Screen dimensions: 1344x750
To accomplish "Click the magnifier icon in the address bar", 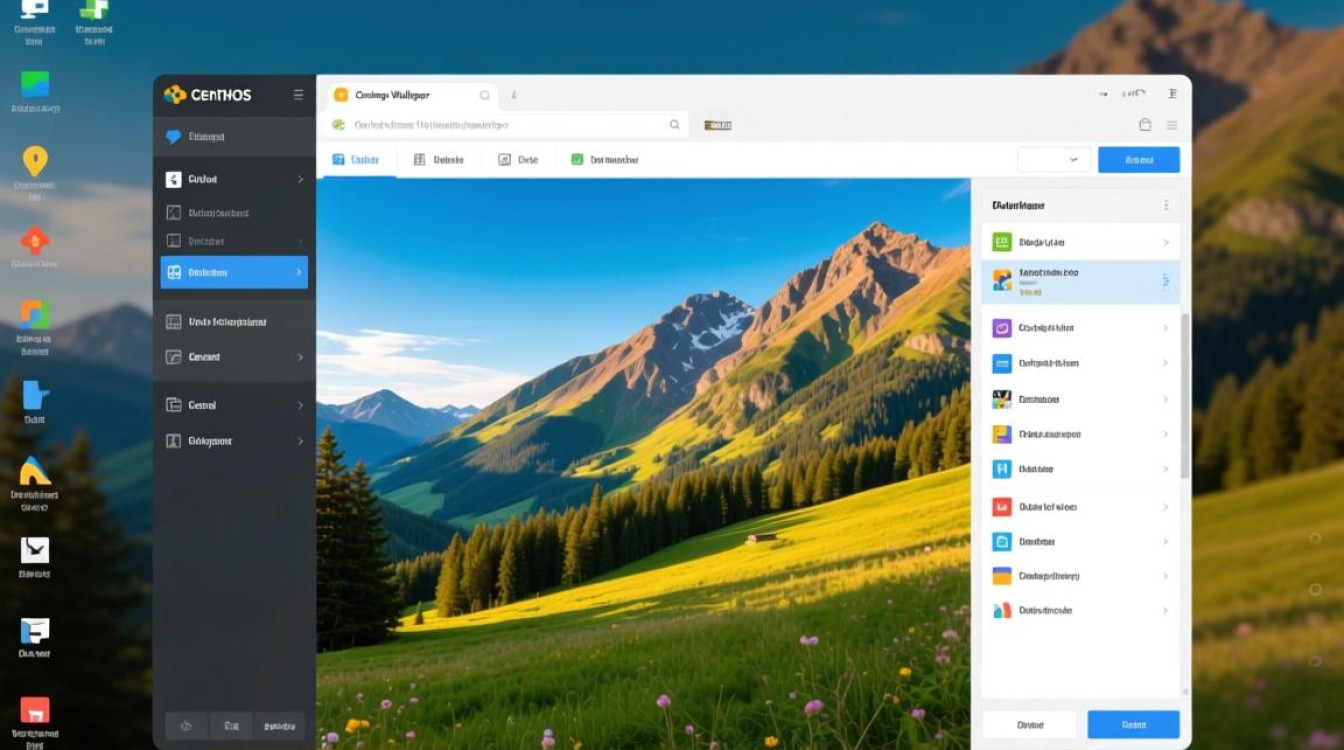I will click(x=674, y=125).
